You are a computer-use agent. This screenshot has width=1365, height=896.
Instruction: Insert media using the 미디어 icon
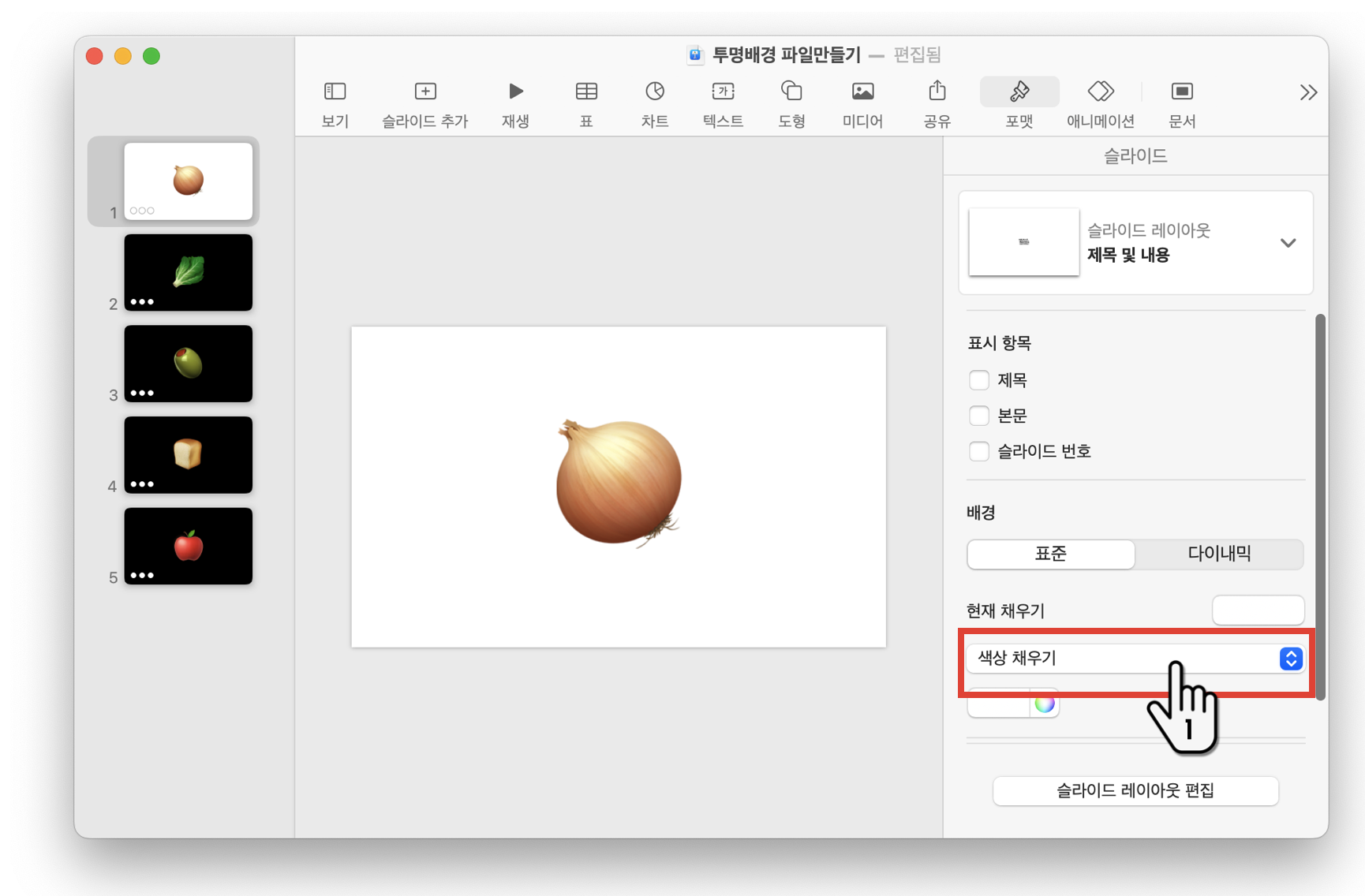point(862,103)
